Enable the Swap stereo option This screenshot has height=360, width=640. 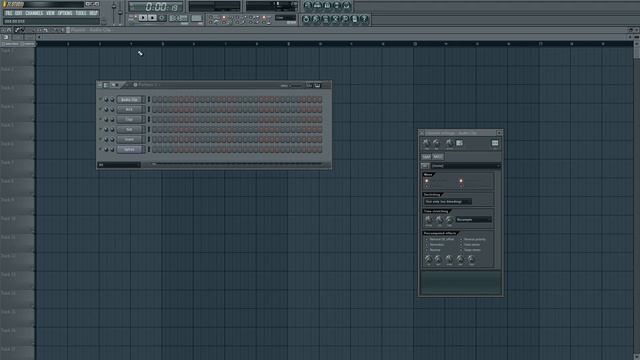(470, 250)
